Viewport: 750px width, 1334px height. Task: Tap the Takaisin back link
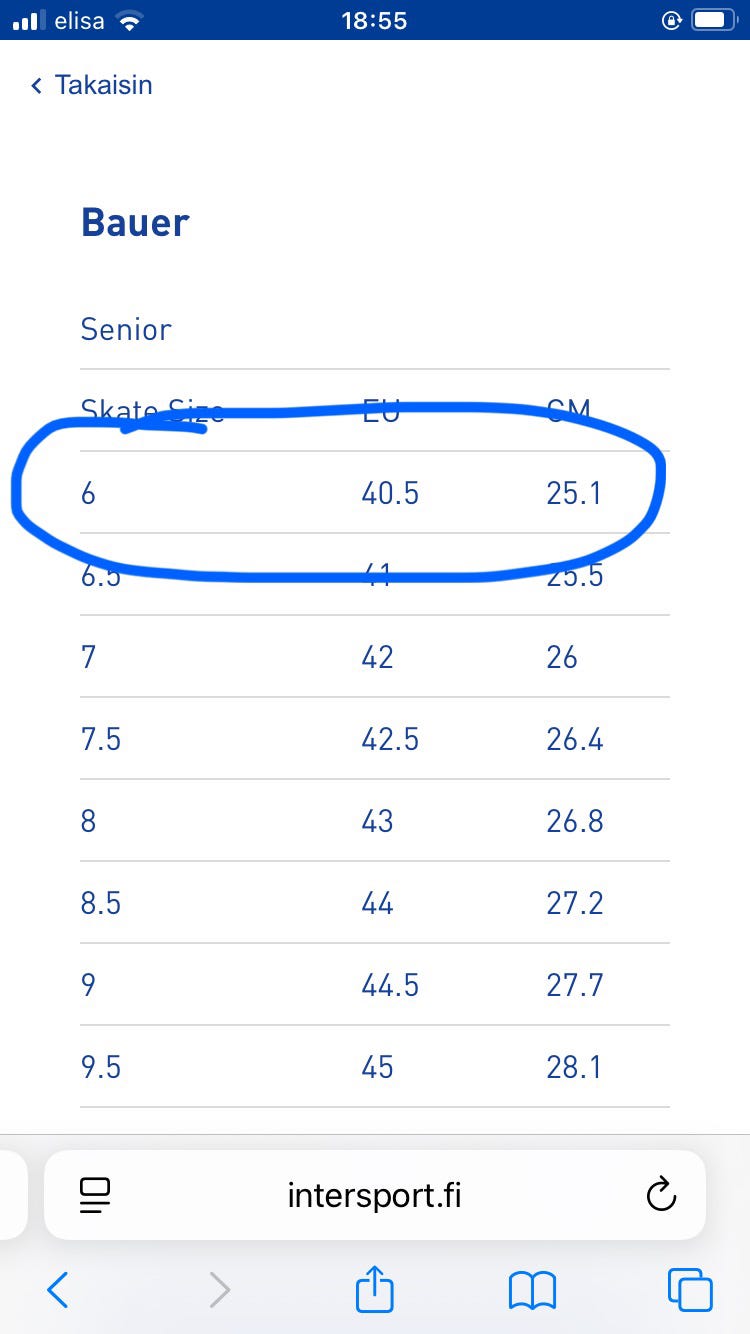(92, 85)
